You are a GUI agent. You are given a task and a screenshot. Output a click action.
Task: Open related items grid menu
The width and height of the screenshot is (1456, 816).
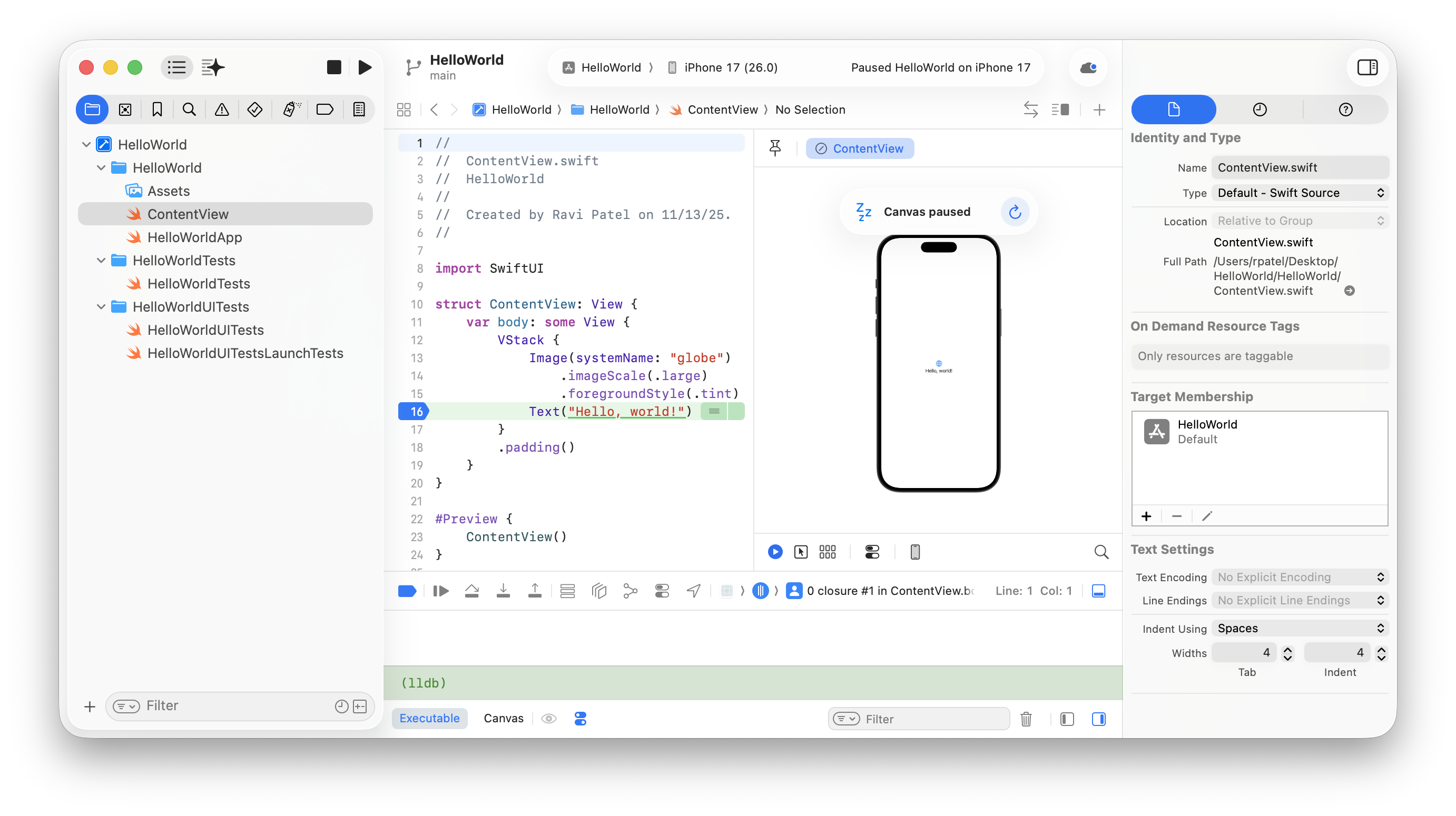pyautogui.click(x=404, y=110)
